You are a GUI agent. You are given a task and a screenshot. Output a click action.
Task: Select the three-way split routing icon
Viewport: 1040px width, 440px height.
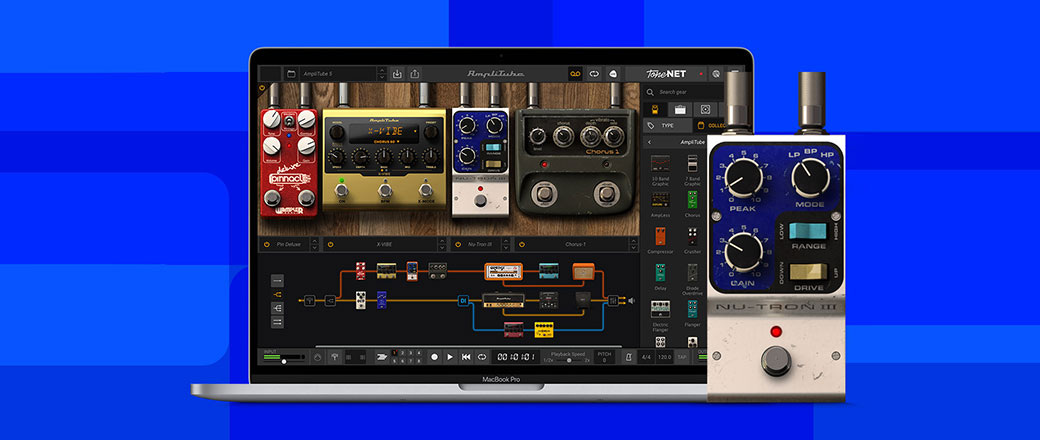(x=277, y=308)
